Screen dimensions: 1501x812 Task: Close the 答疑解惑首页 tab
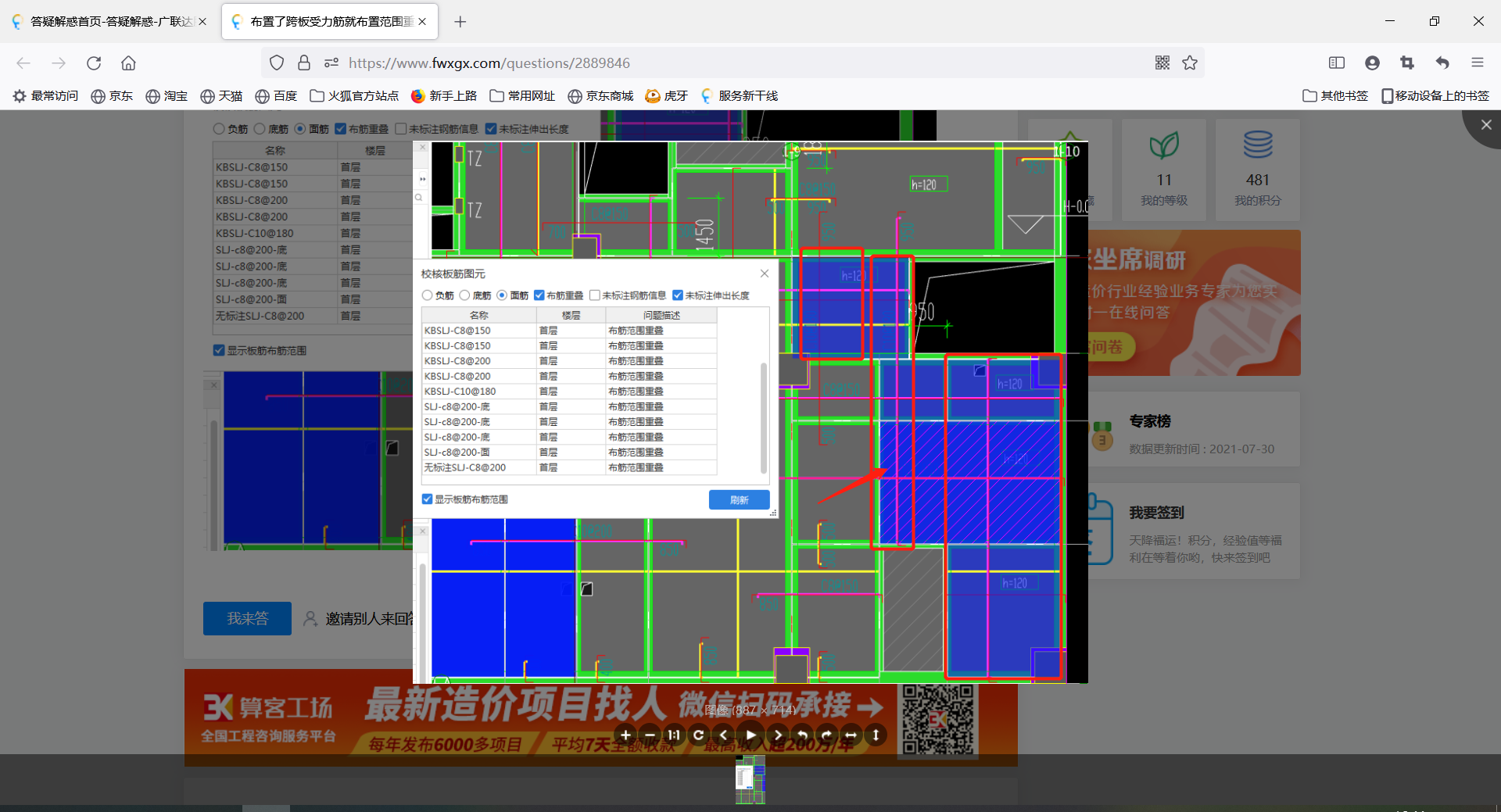(x=202, y=22)
